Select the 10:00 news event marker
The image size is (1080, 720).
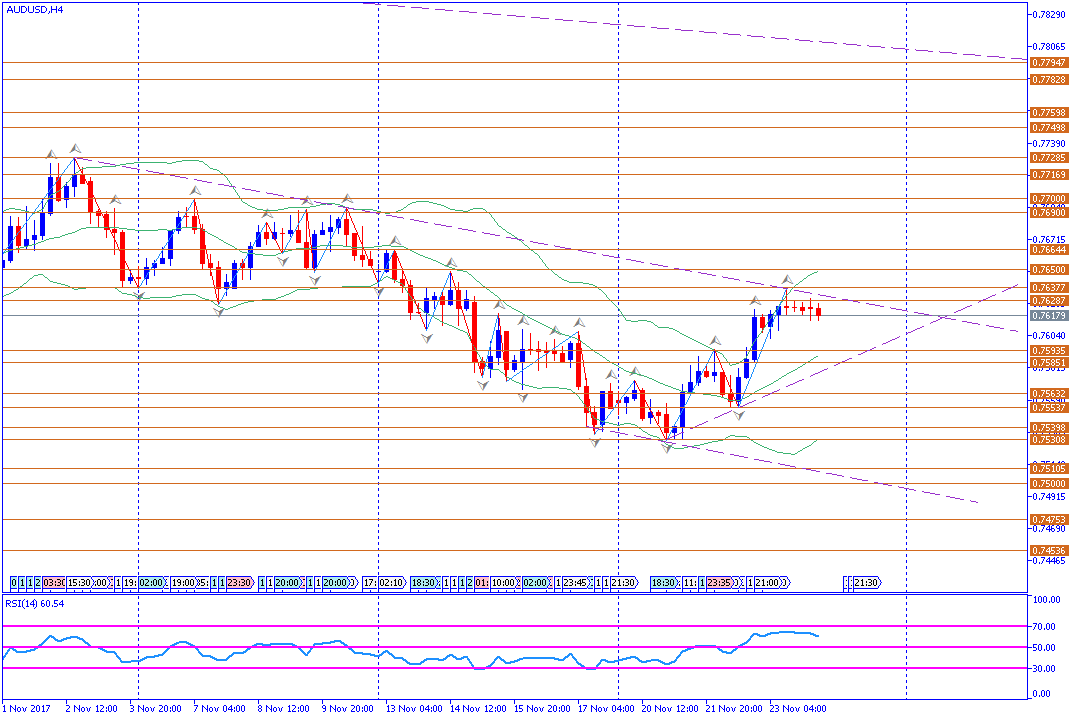503,583
